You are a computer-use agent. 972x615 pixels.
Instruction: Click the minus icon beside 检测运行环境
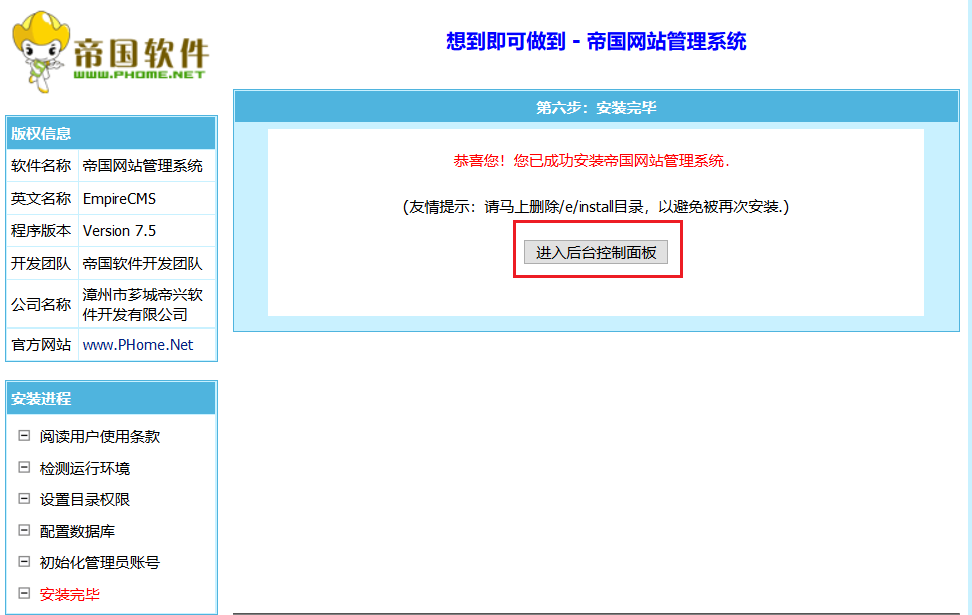point(24,467)
